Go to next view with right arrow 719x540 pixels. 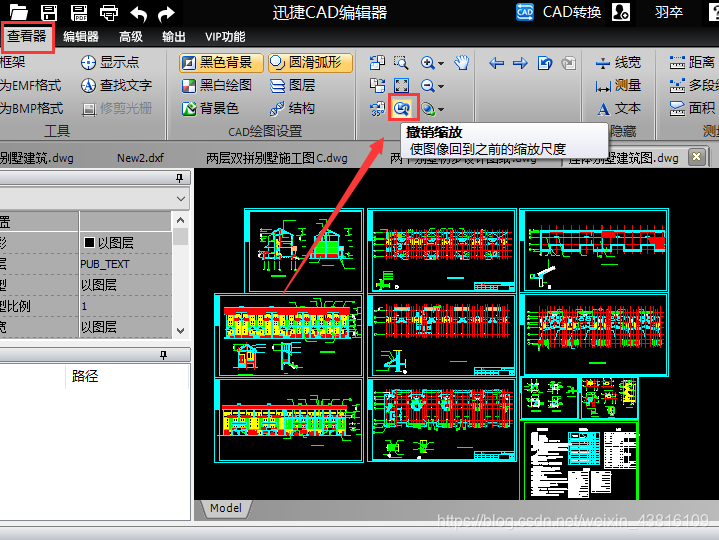[520, 63]
